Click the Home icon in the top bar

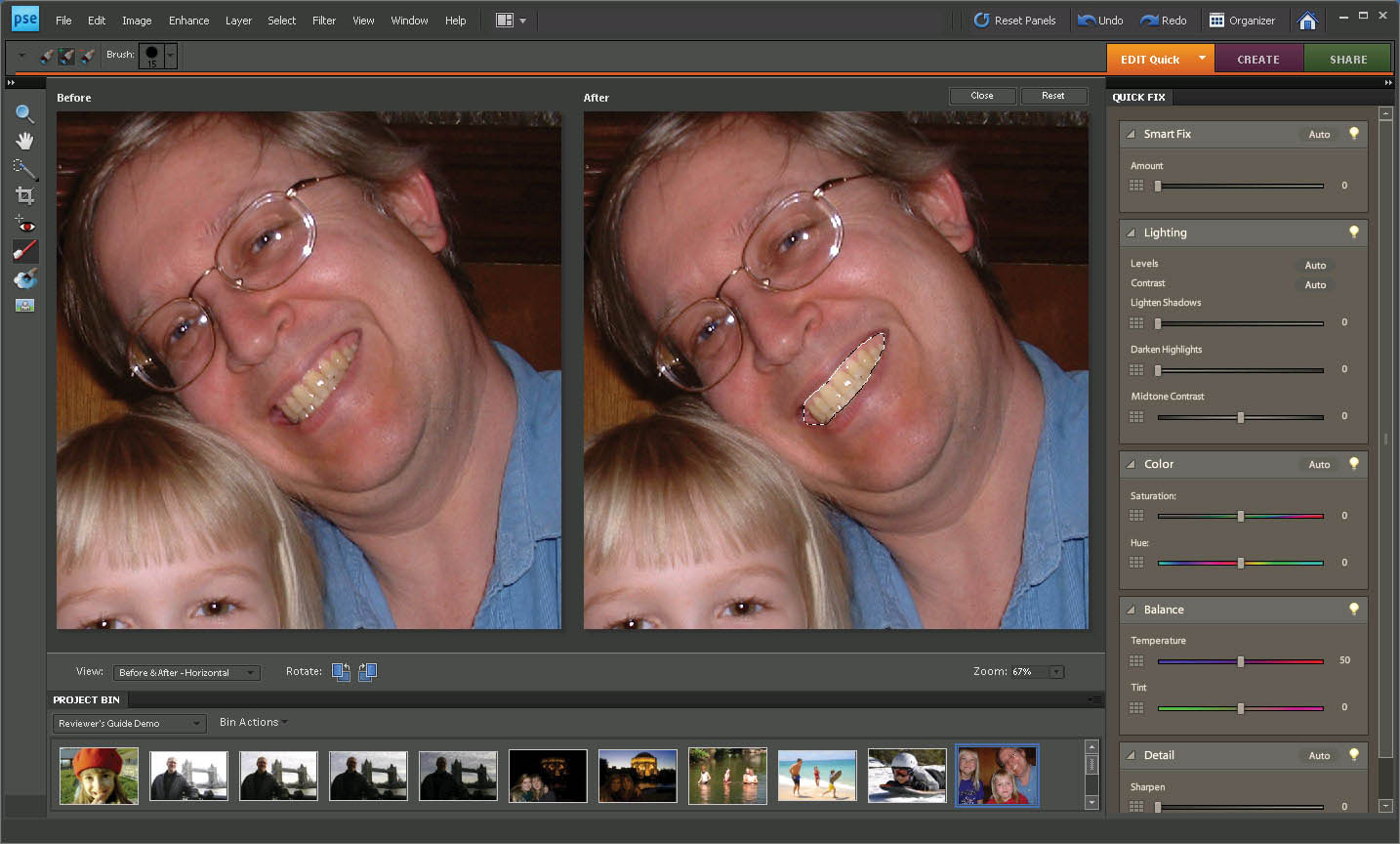(x=1307, y=21)
